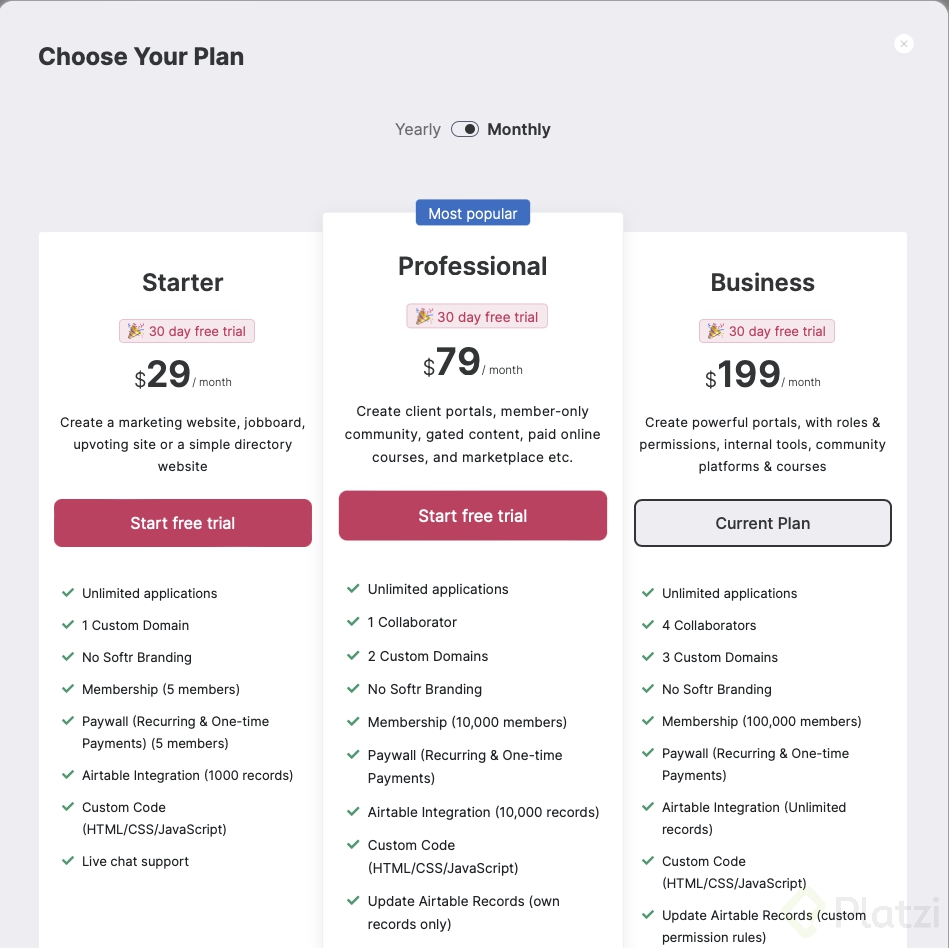Click the Current Plan button under Business

tap(763, 523)
